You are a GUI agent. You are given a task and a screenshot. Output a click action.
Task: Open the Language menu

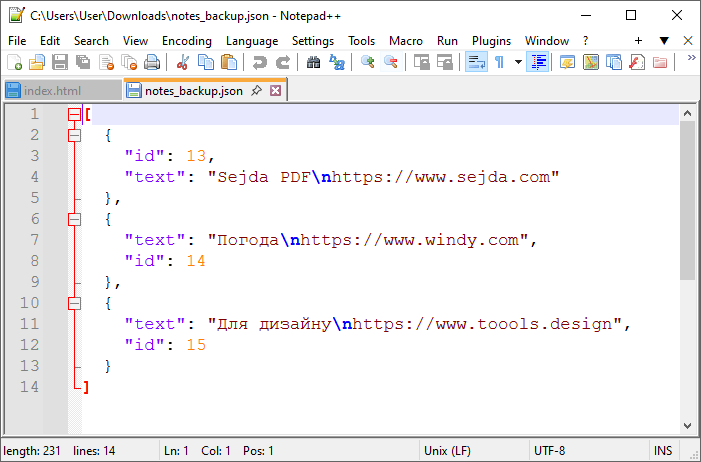(252, 41)
